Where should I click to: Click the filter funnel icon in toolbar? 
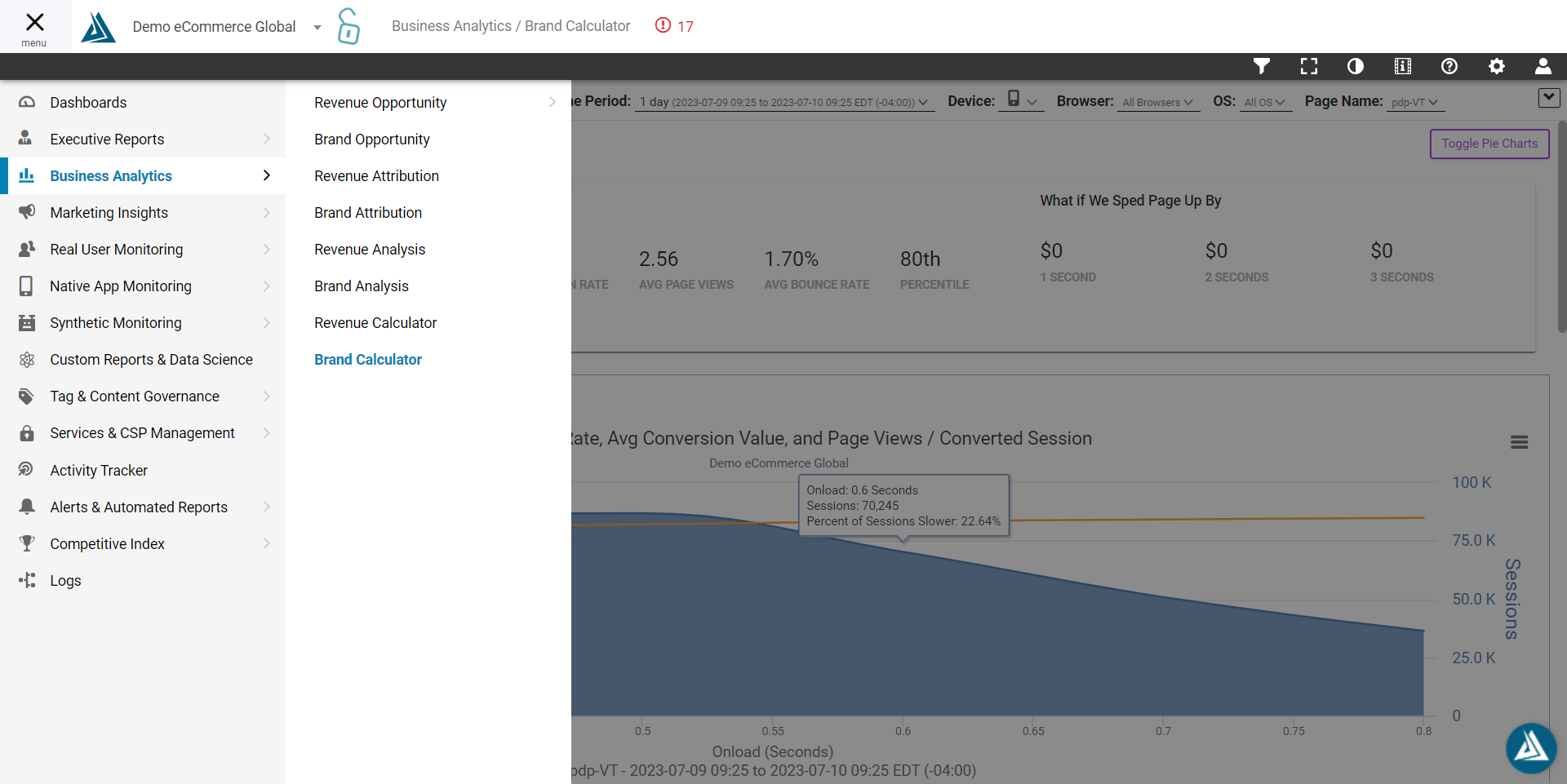1262,66
